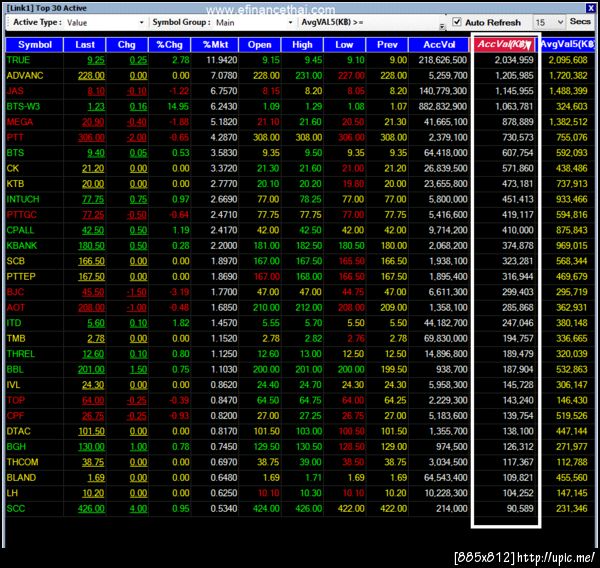Viewport: 600px width, 568px height.
Task: Select the TMB symbol
Action: 16,338
